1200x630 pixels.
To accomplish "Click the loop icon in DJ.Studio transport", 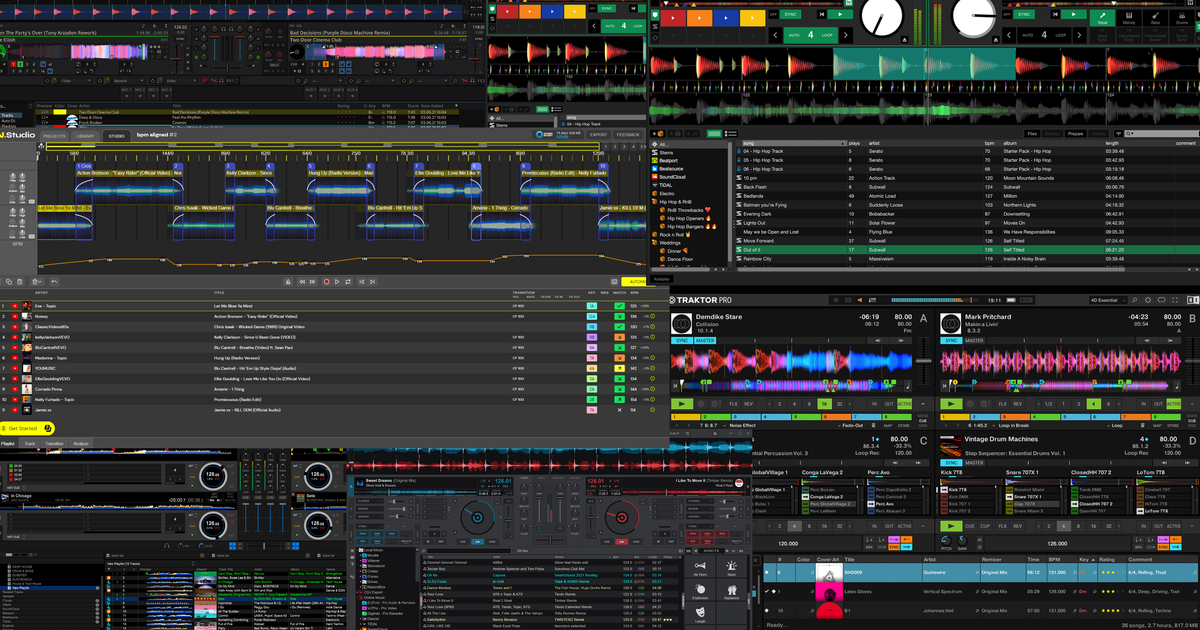I will click(x=348, y=281).
